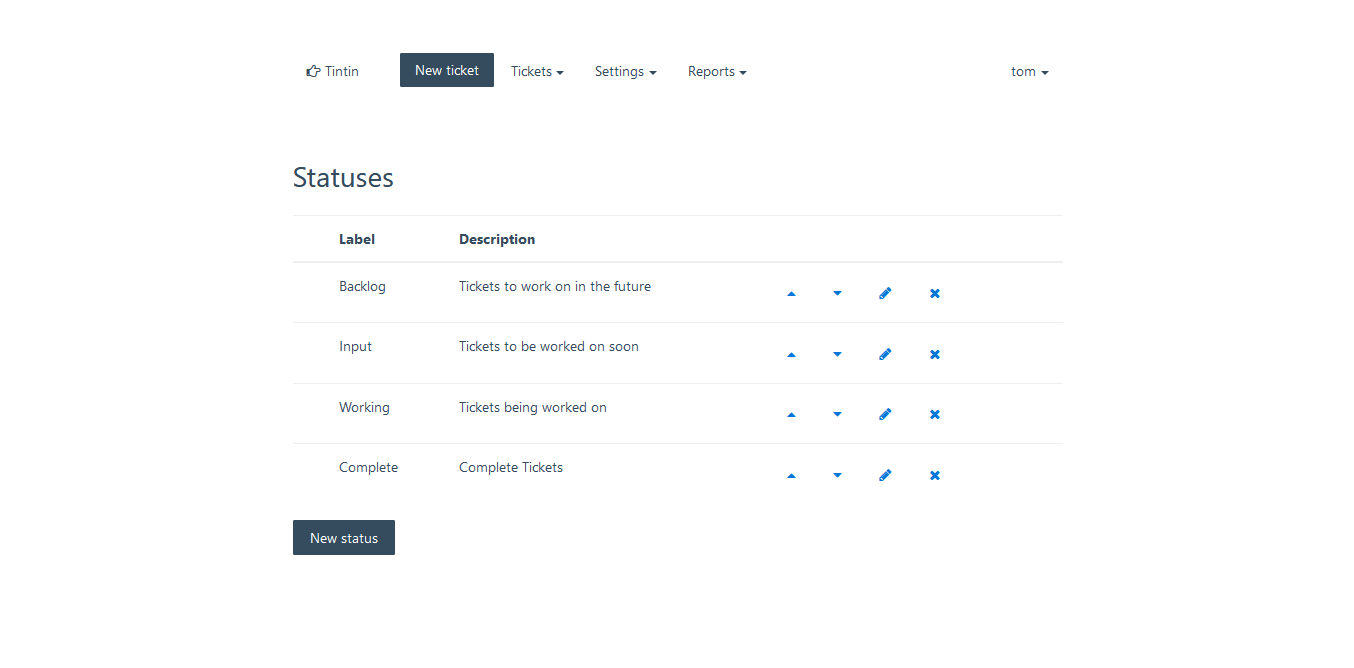Viewport: 1354px width, 668px height.
Task: Open the Tickets dropdown menu
Action: (x=537, y=72)
